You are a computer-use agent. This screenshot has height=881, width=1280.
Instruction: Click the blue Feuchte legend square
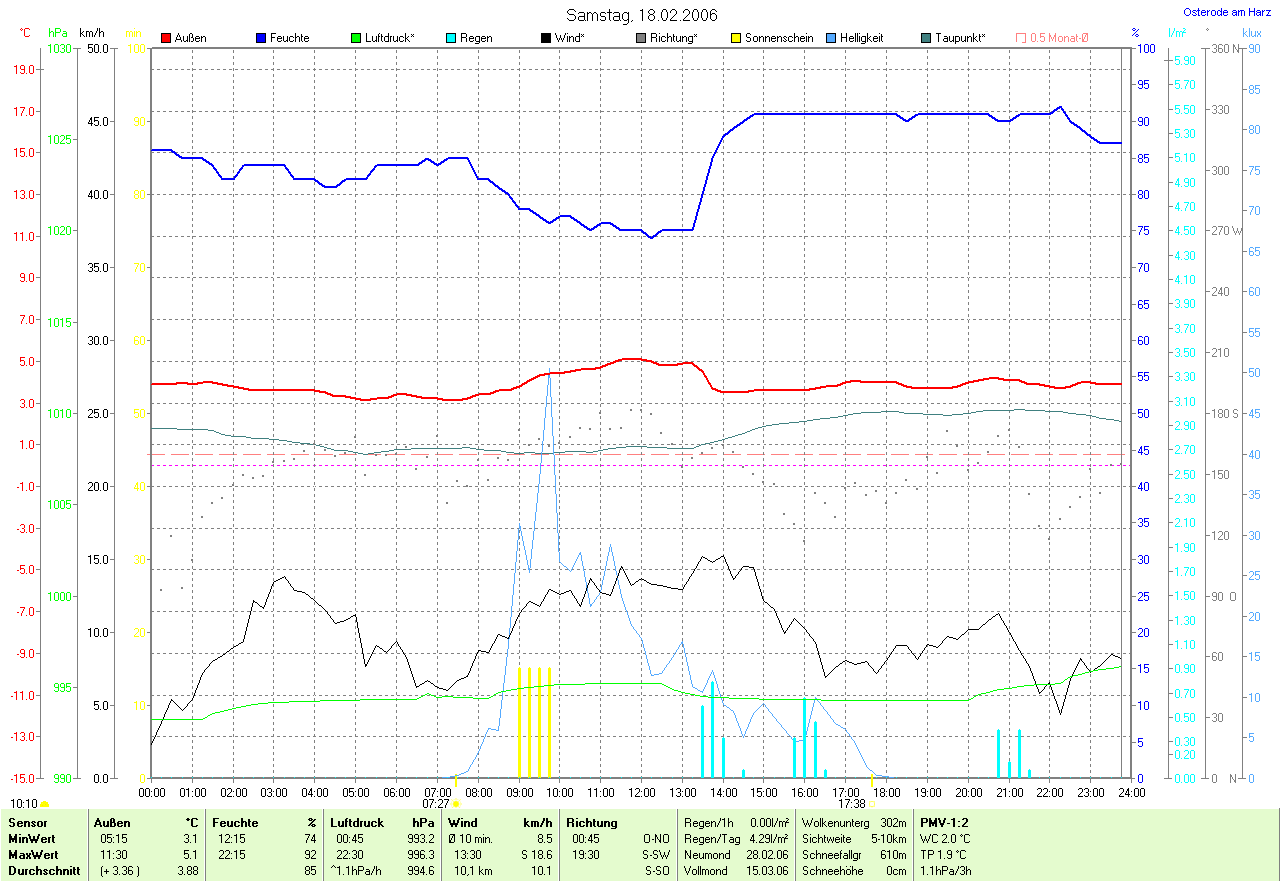(x=261, y=38)
